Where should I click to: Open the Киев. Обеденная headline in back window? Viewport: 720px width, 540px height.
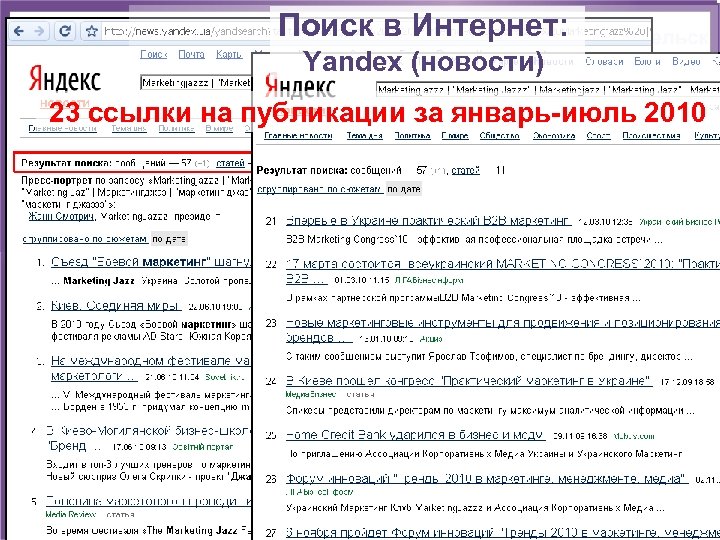116,305
